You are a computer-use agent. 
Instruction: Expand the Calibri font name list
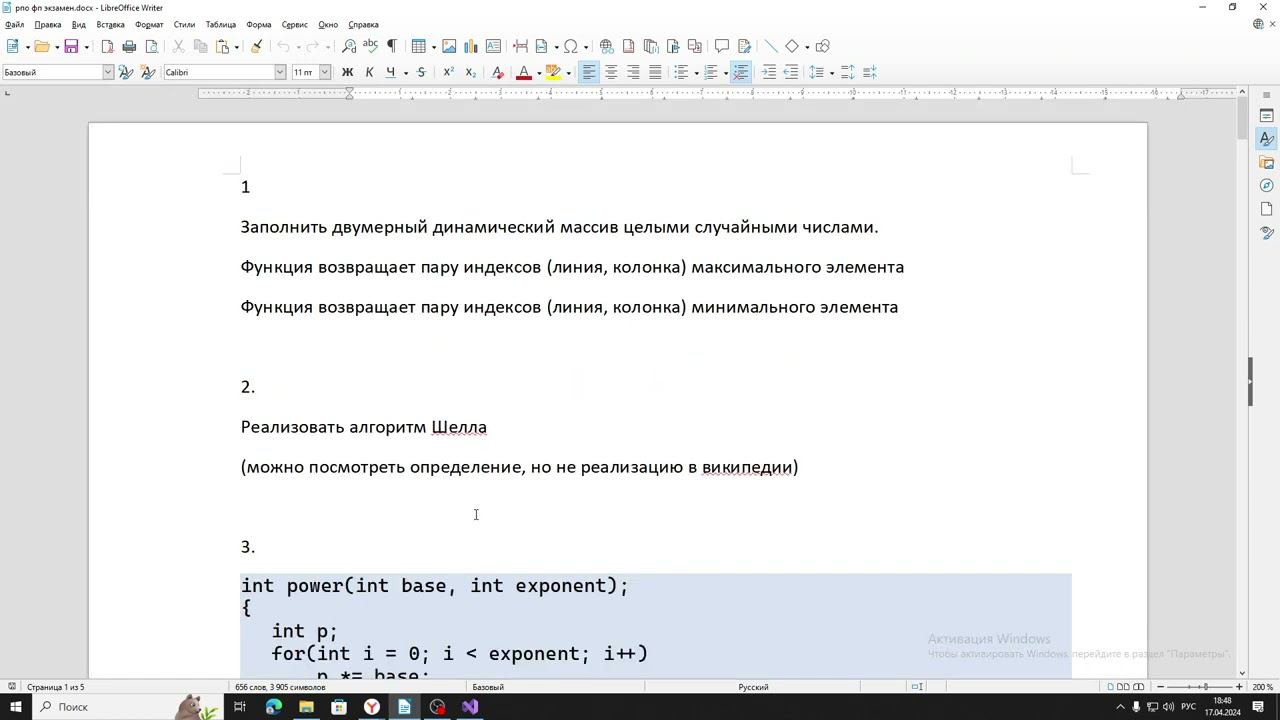[x=280, y=72]
